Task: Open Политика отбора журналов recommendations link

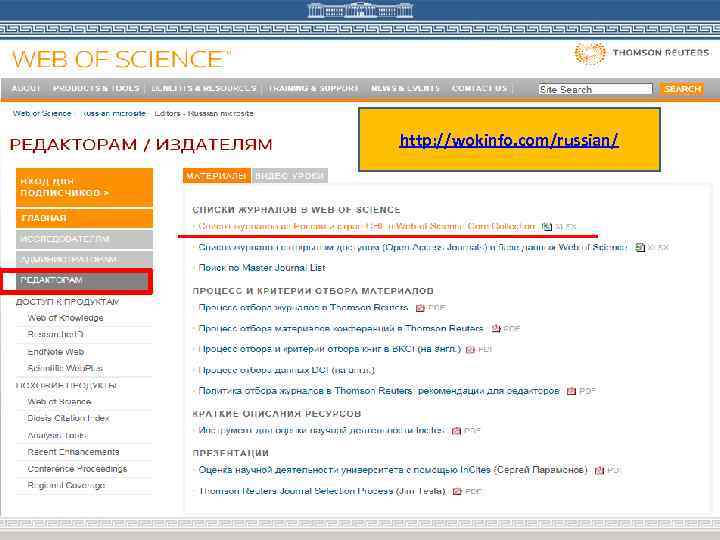Action: (379, 391)
